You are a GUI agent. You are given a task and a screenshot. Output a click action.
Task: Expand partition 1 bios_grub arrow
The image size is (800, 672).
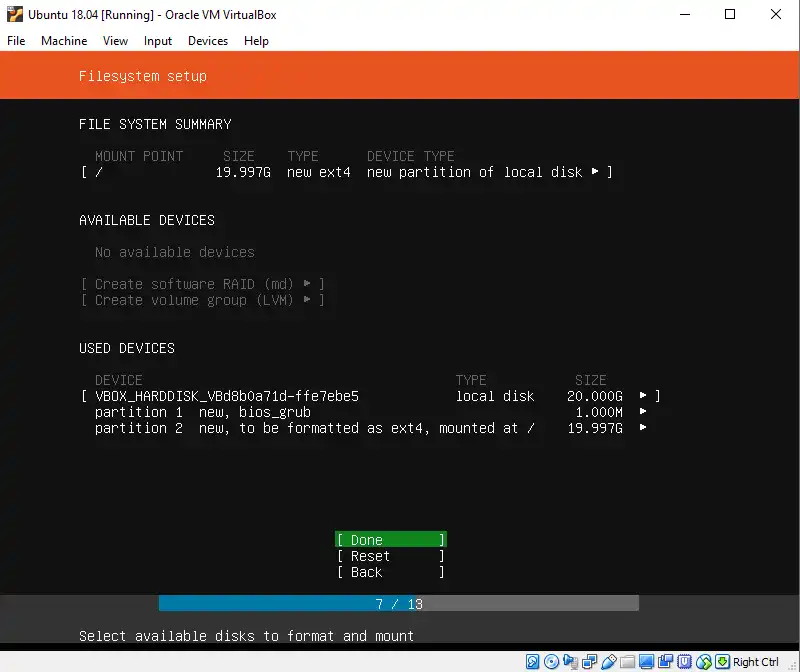(643, 412)
